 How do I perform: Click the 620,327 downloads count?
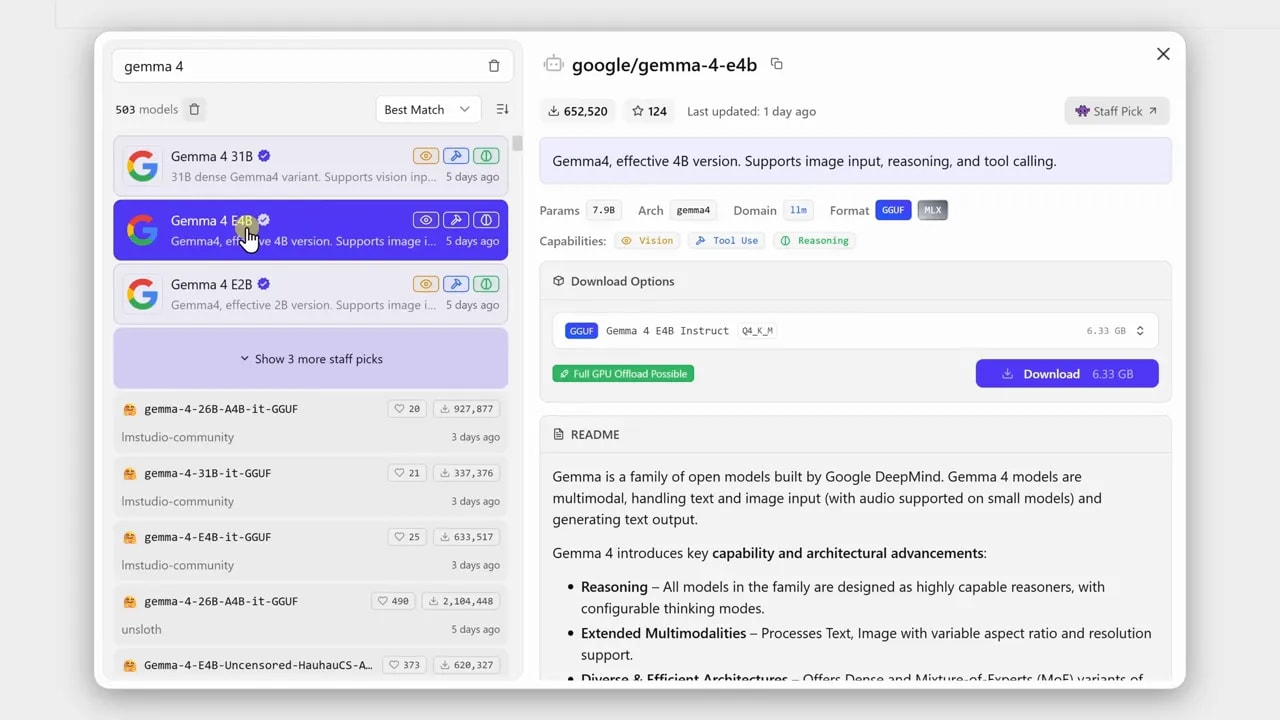467,665
